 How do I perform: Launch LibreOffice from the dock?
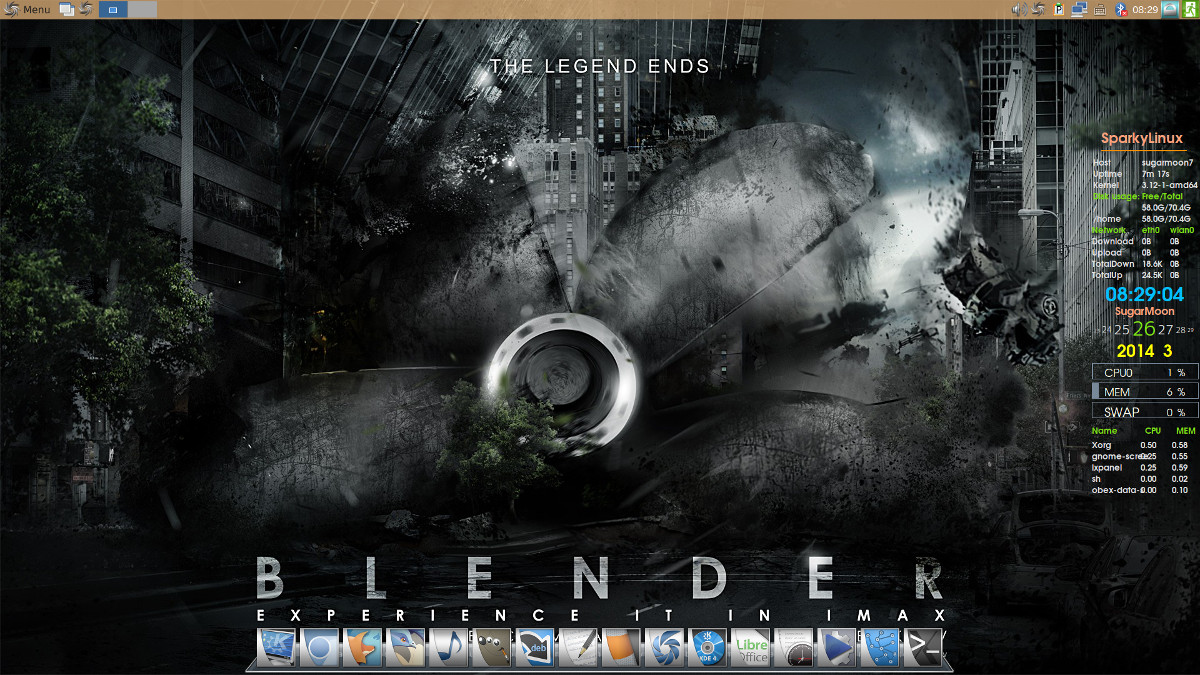(x=750, y=649)
